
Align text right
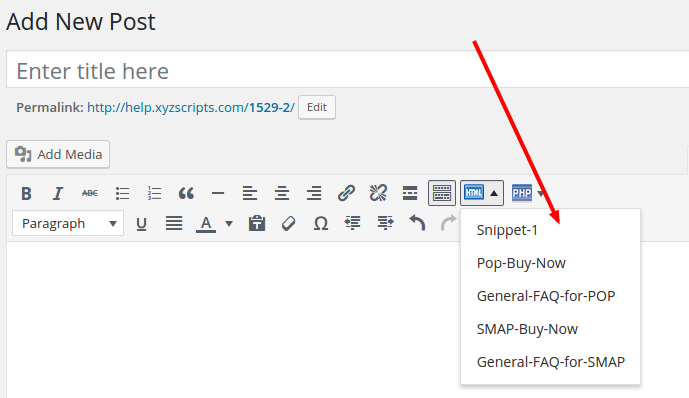(314, 193)
